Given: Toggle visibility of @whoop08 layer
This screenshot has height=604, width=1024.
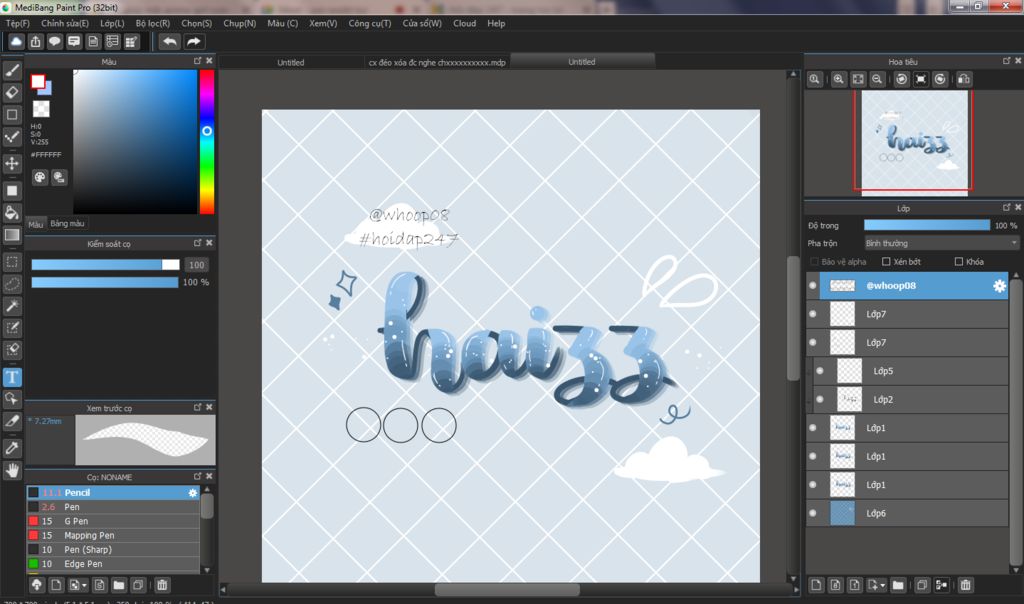Looking at the screenshot, I should pyautogui.click(x=812, y=285).
